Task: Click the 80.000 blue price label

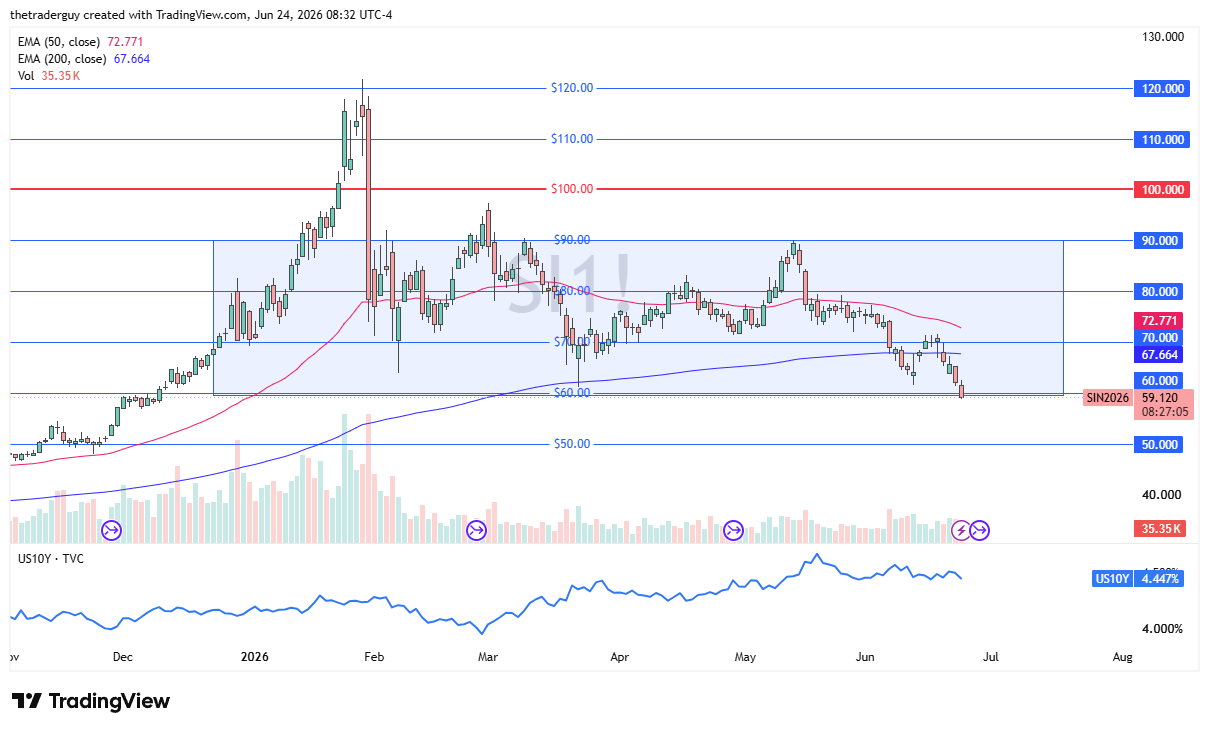Action: click(x=1159, y=291)
